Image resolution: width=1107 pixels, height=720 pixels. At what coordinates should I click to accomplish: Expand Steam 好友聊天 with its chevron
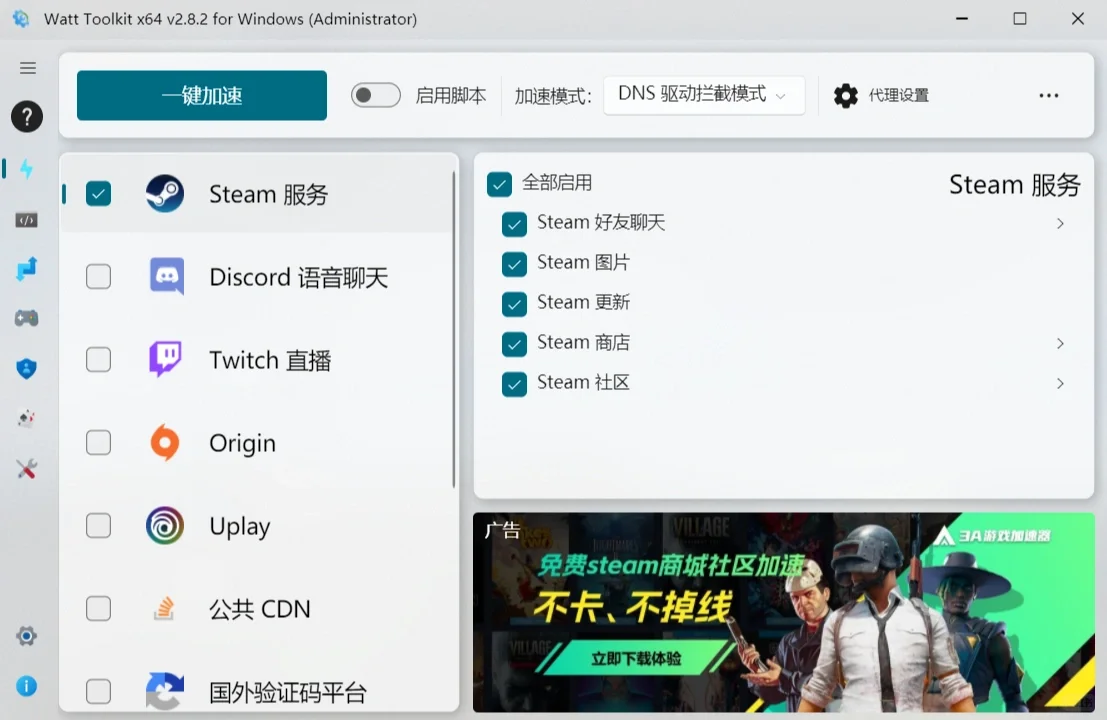[1060, 223]
